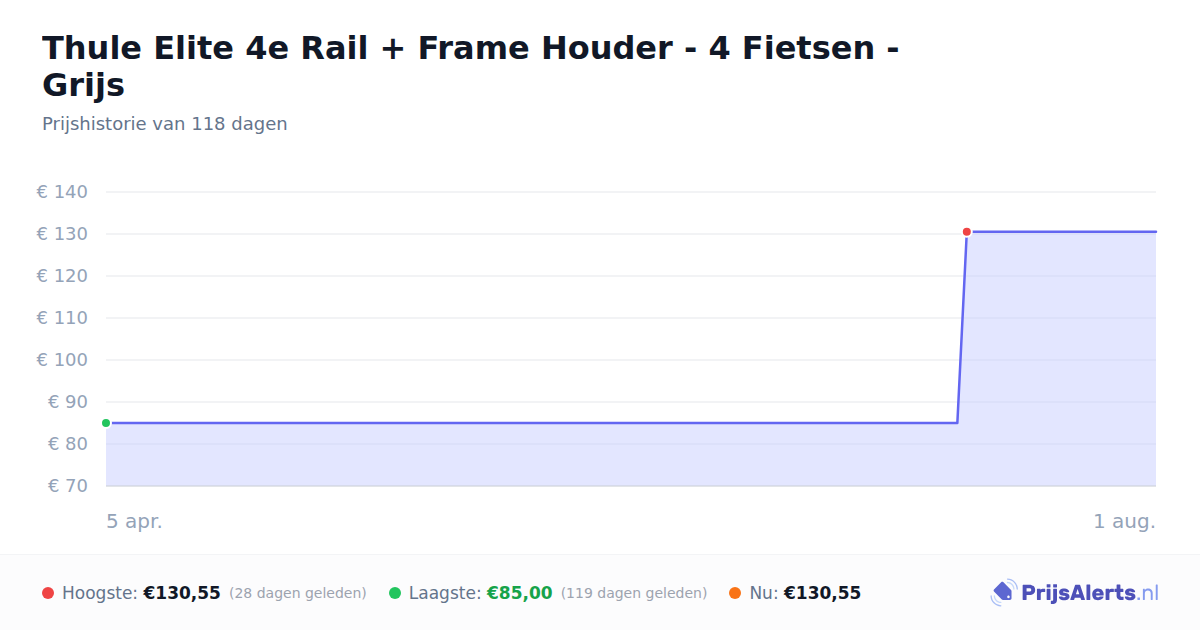Screen dimensions: 1200x630
Task: Click the 28 dagen geleden text
Action: [298, 593]
